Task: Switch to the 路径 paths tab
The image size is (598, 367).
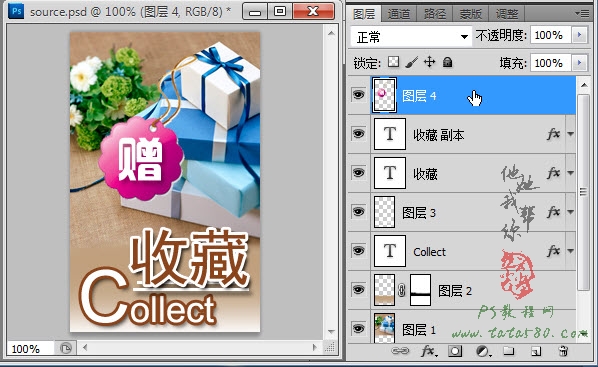Action: [435, 14]
